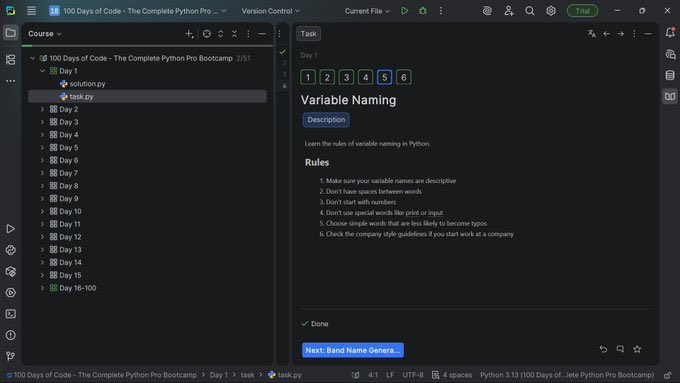Open IDE settings gear

pos(551,11)
